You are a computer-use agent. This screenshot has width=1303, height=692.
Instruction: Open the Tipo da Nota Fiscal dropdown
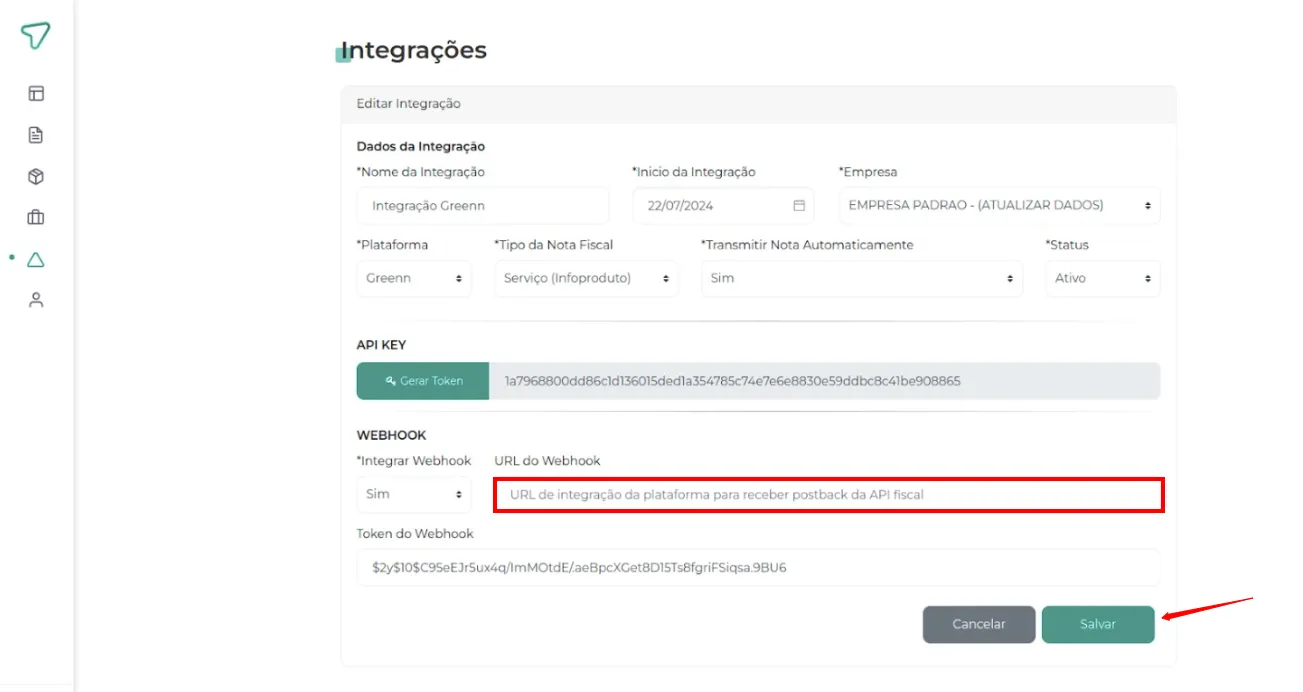tap(586, 279)
